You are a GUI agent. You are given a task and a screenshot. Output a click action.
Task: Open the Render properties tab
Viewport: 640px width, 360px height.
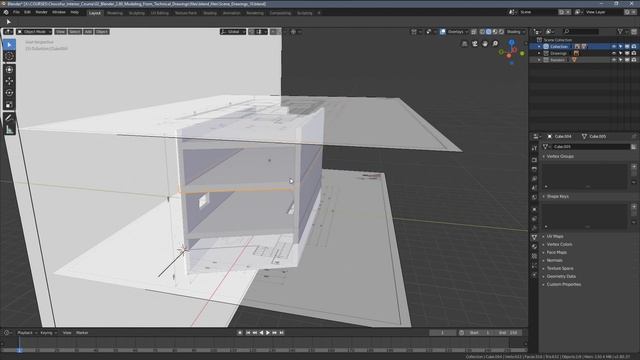(x=534, y=160)
